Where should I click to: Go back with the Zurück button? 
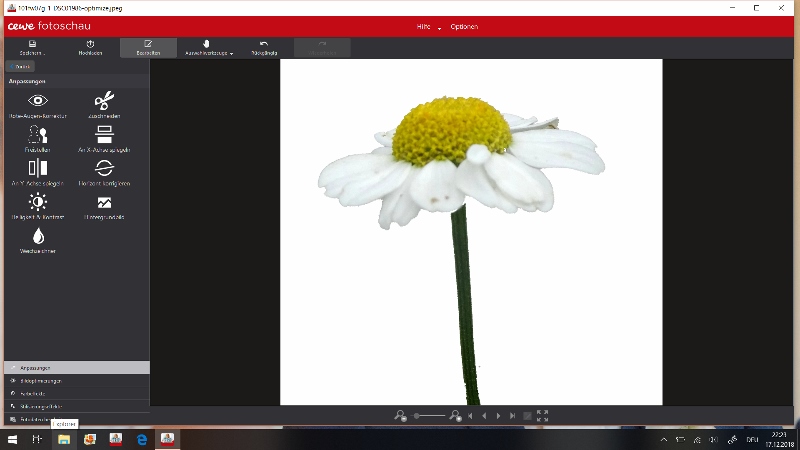[21, 66]
